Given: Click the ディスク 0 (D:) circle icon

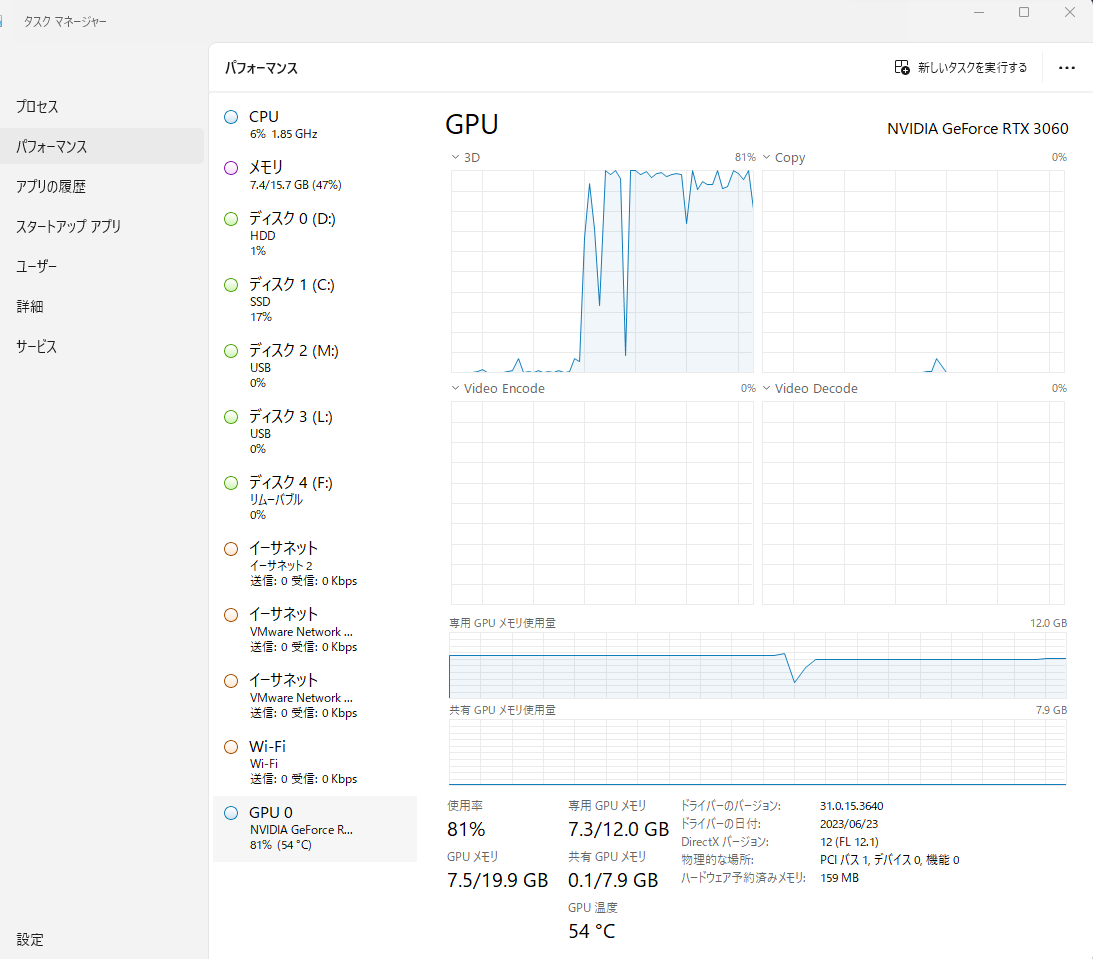Looking at the screenshot, I should coord(231,219).
